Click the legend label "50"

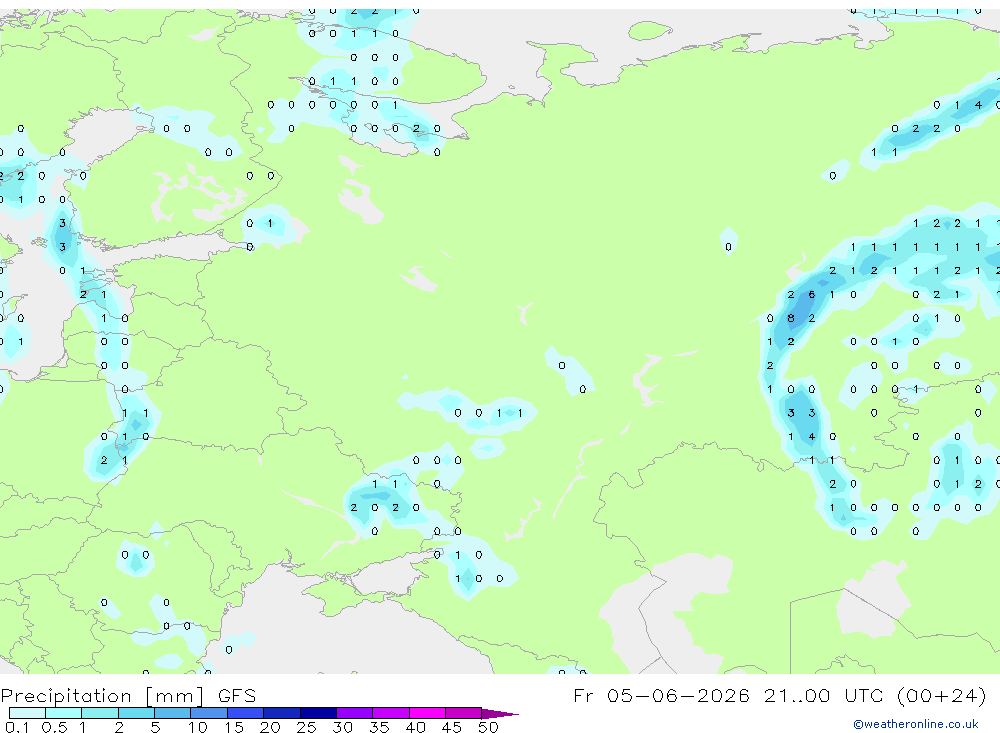(x=488, y=727)
